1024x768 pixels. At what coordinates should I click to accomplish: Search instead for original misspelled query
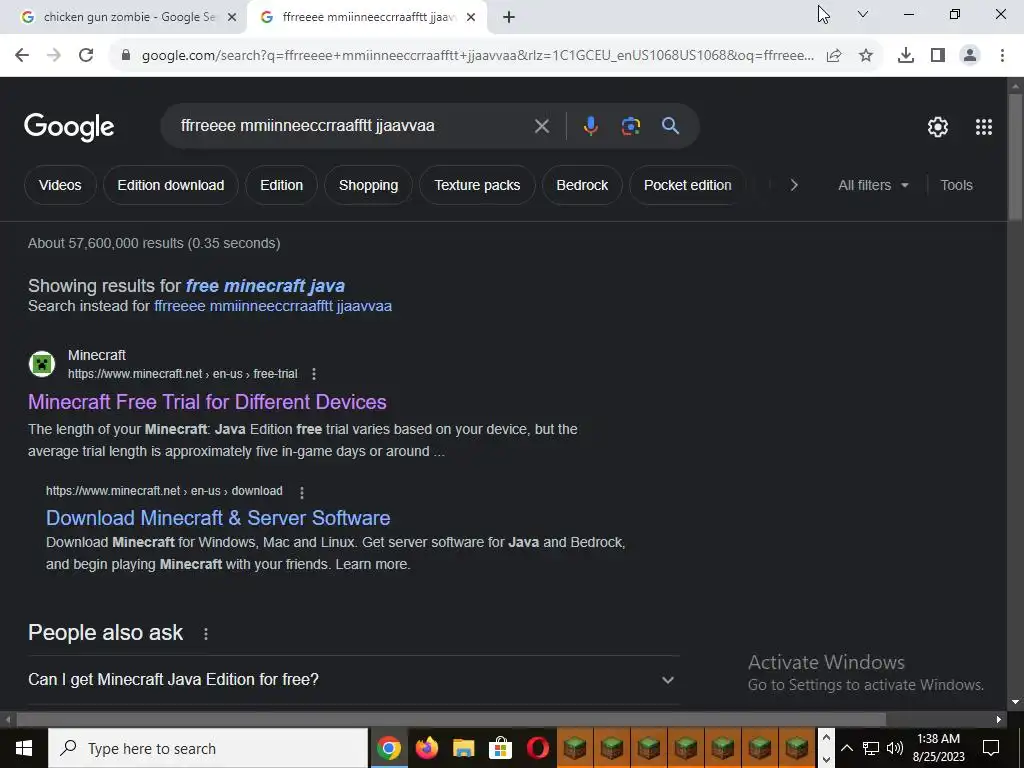pyautogui.click(x=273, y=306)
